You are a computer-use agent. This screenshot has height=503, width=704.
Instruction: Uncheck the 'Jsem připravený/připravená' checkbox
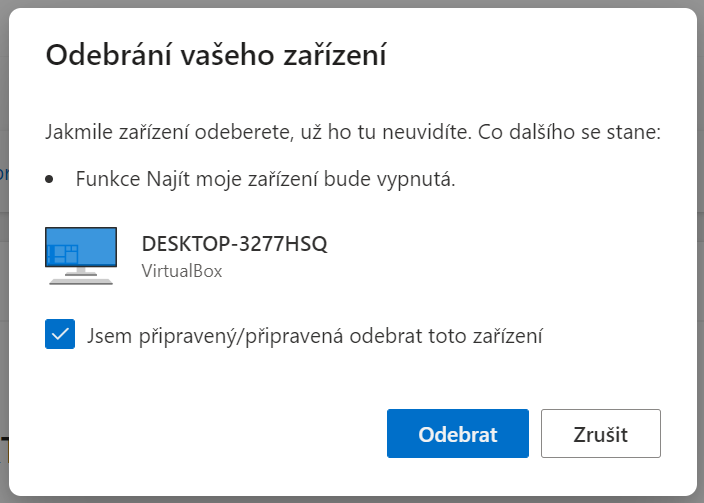click(60, 334)
